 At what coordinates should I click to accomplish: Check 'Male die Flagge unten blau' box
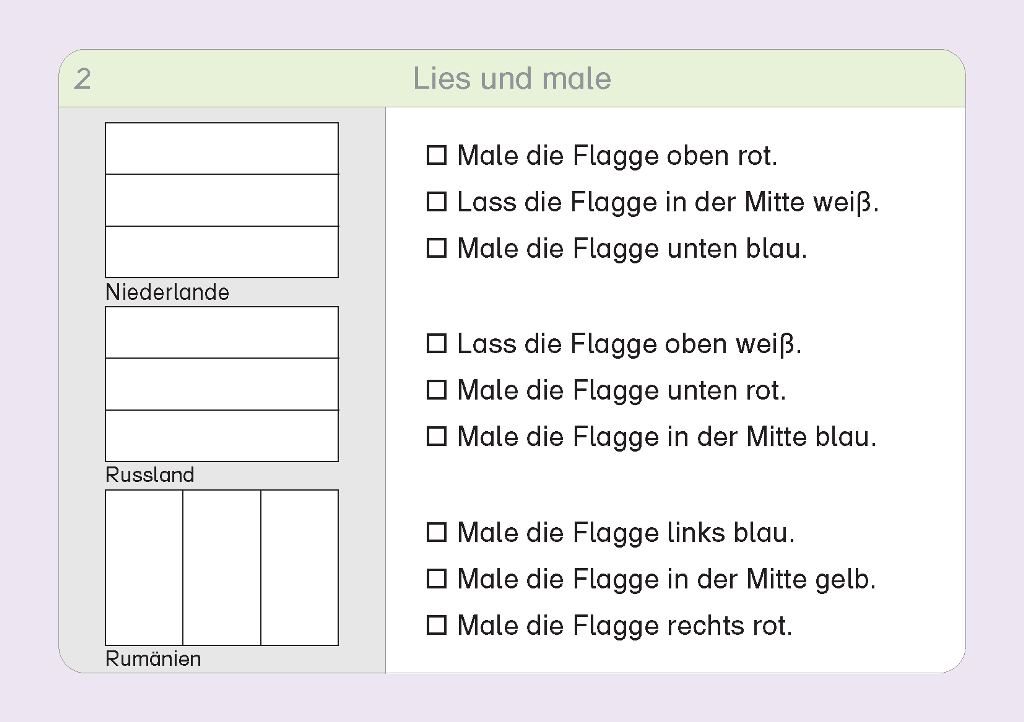coord(436,249)
